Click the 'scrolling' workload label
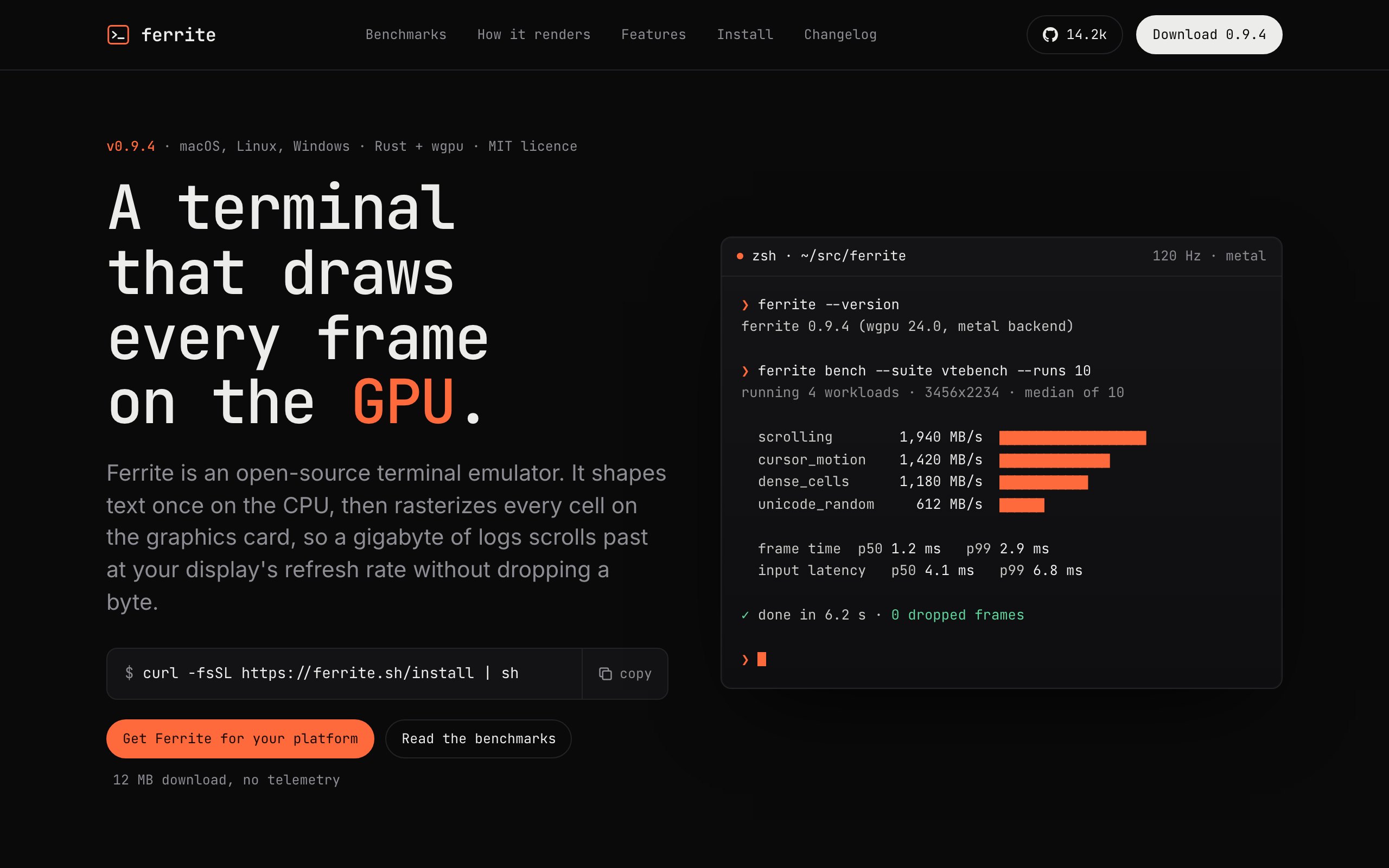The image size is (1389, 868). 795,437
